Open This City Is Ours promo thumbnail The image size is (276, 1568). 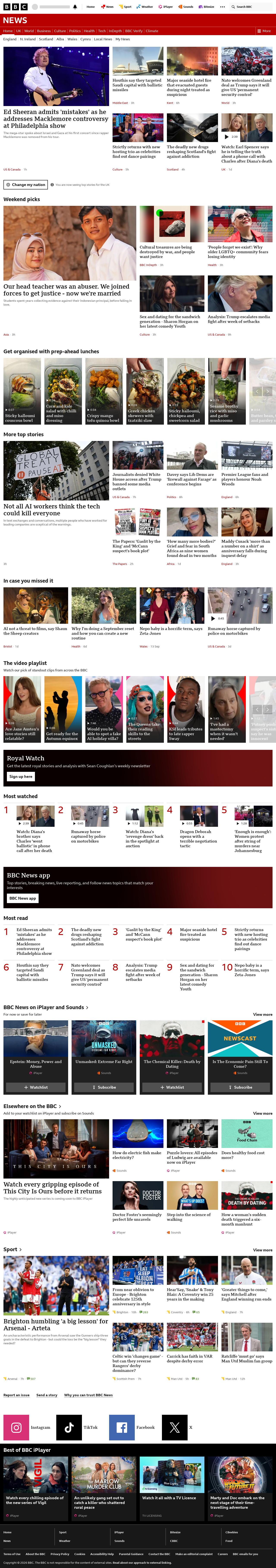56,1149
